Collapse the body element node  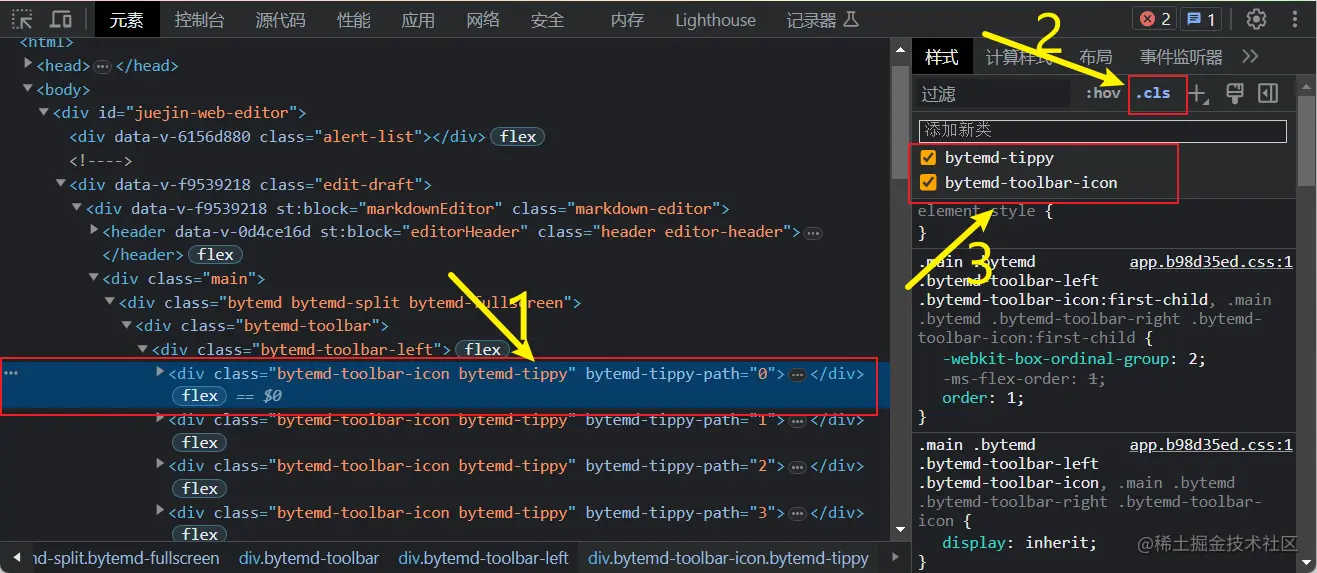click(x=28, y=89)
